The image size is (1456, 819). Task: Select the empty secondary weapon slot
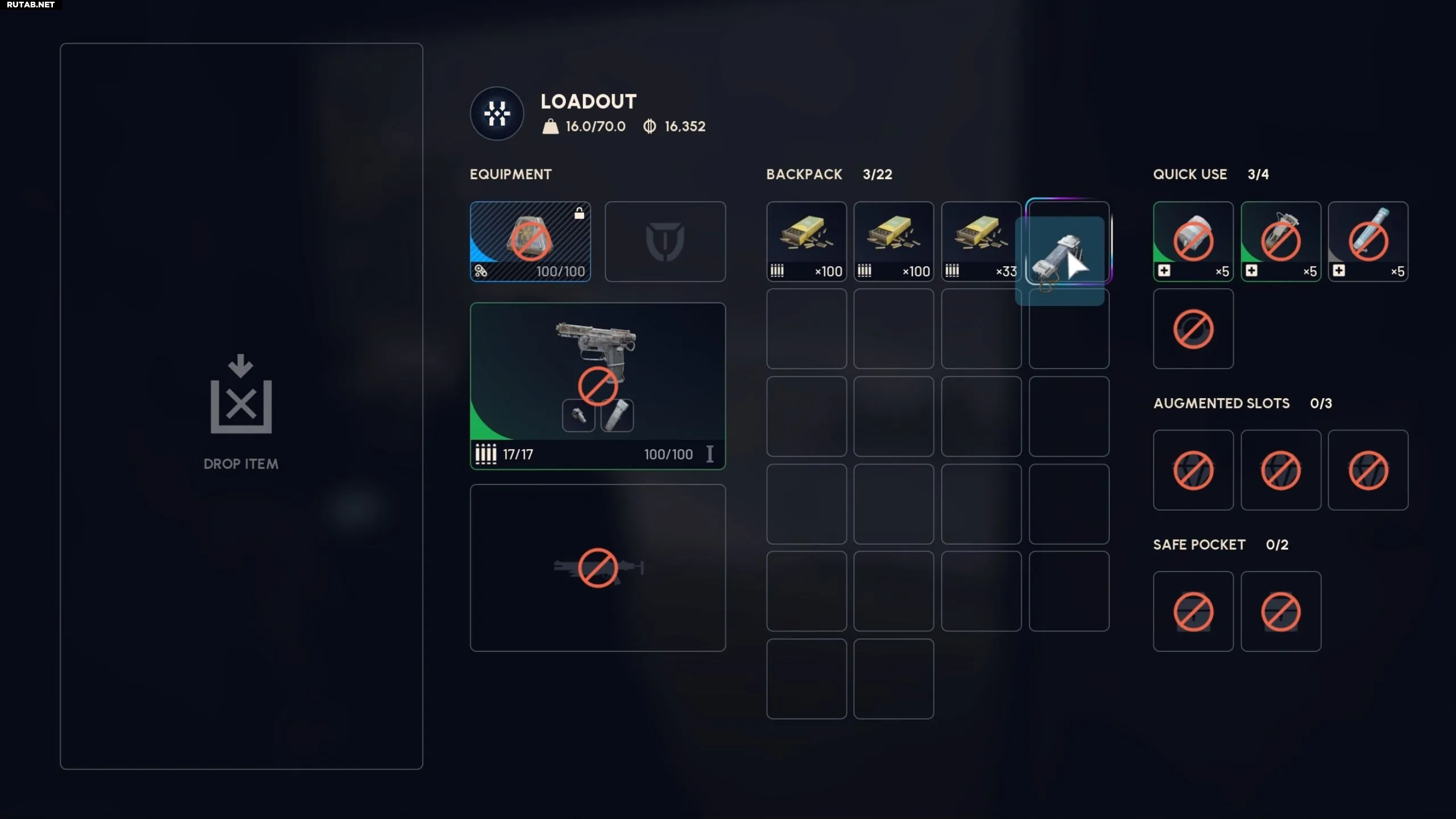[x=598, y=568]
